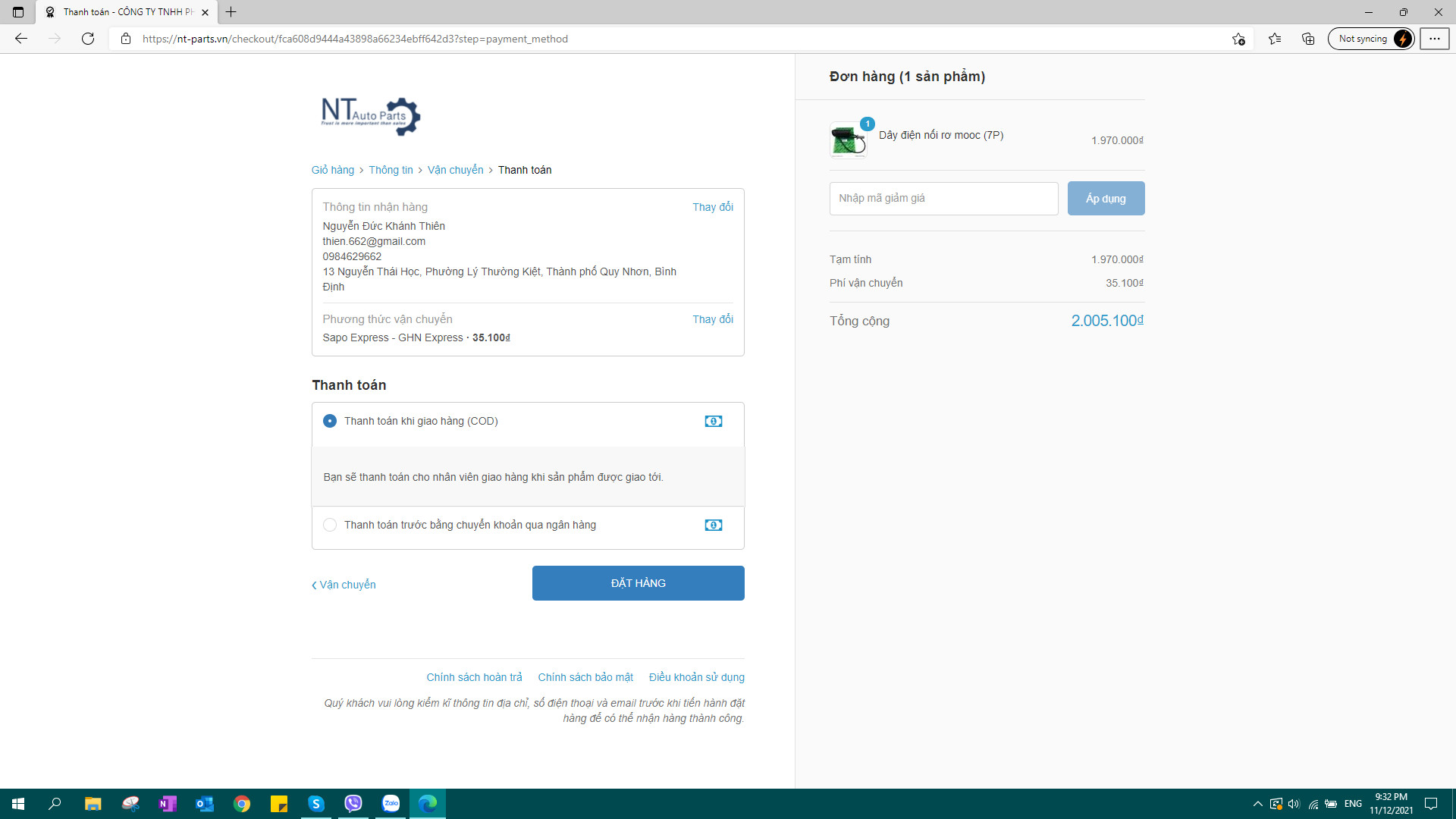Viewport: 1456px width, 819px height.
Task: Select Thanh toán khi giao hàng (COD) option
Action: point(330,421)
